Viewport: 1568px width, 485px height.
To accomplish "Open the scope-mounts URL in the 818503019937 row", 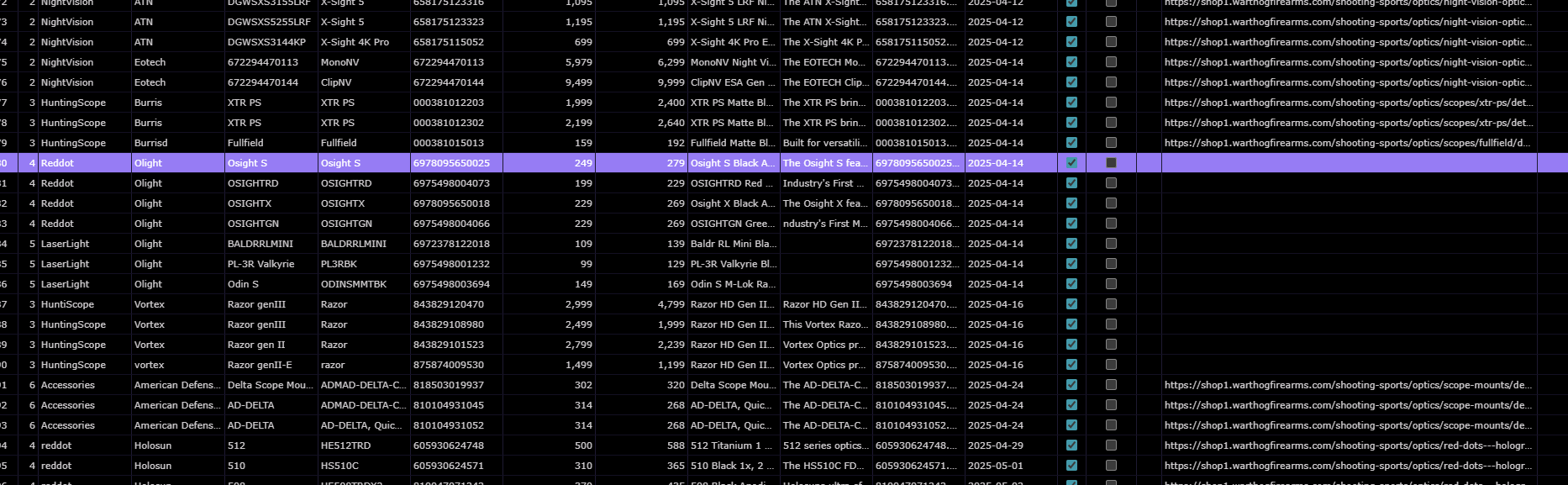I will click(x=1348, y=385).
